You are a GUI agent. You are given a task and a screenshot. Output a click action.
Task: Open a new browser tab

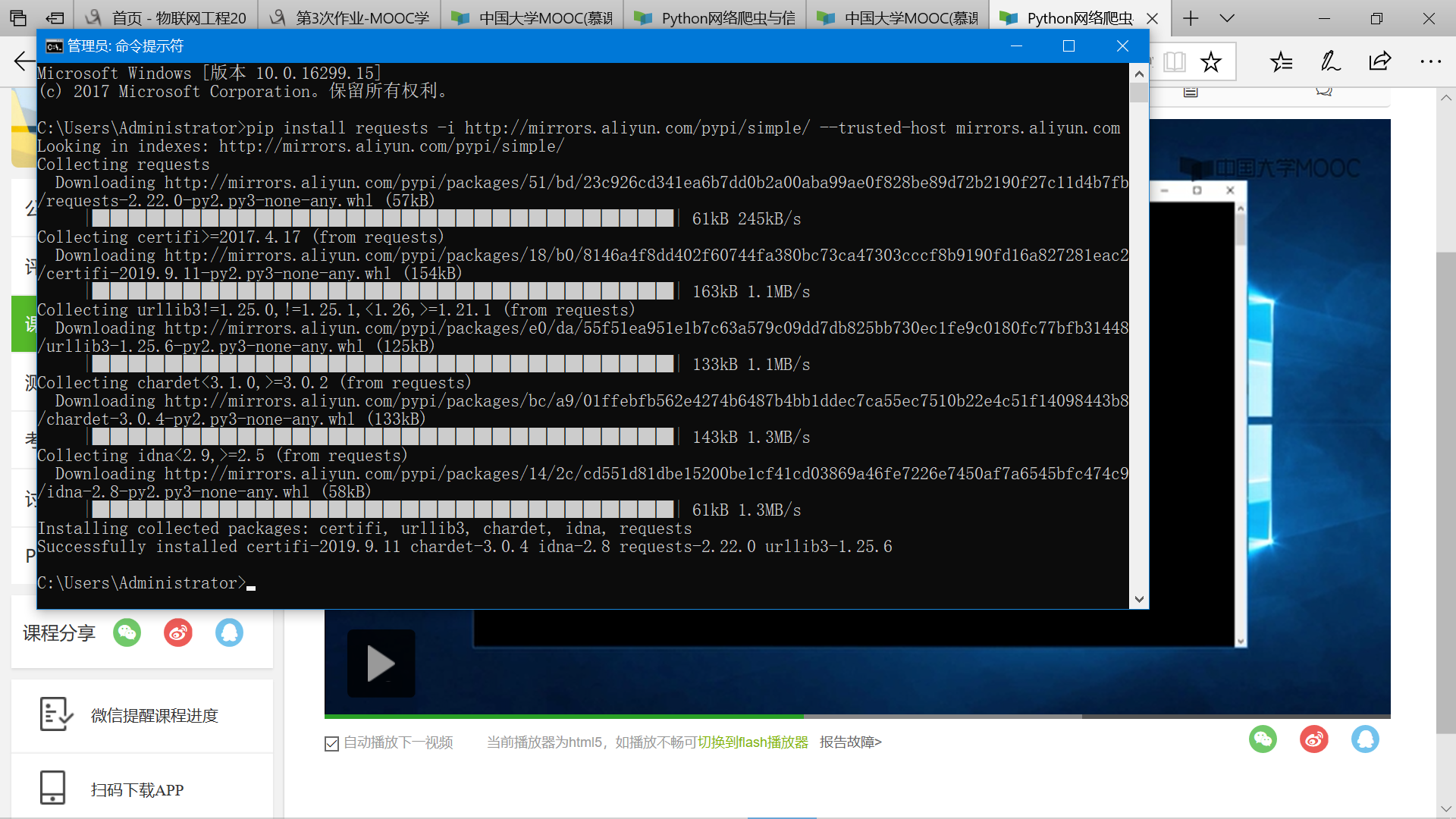point(1191,18)
